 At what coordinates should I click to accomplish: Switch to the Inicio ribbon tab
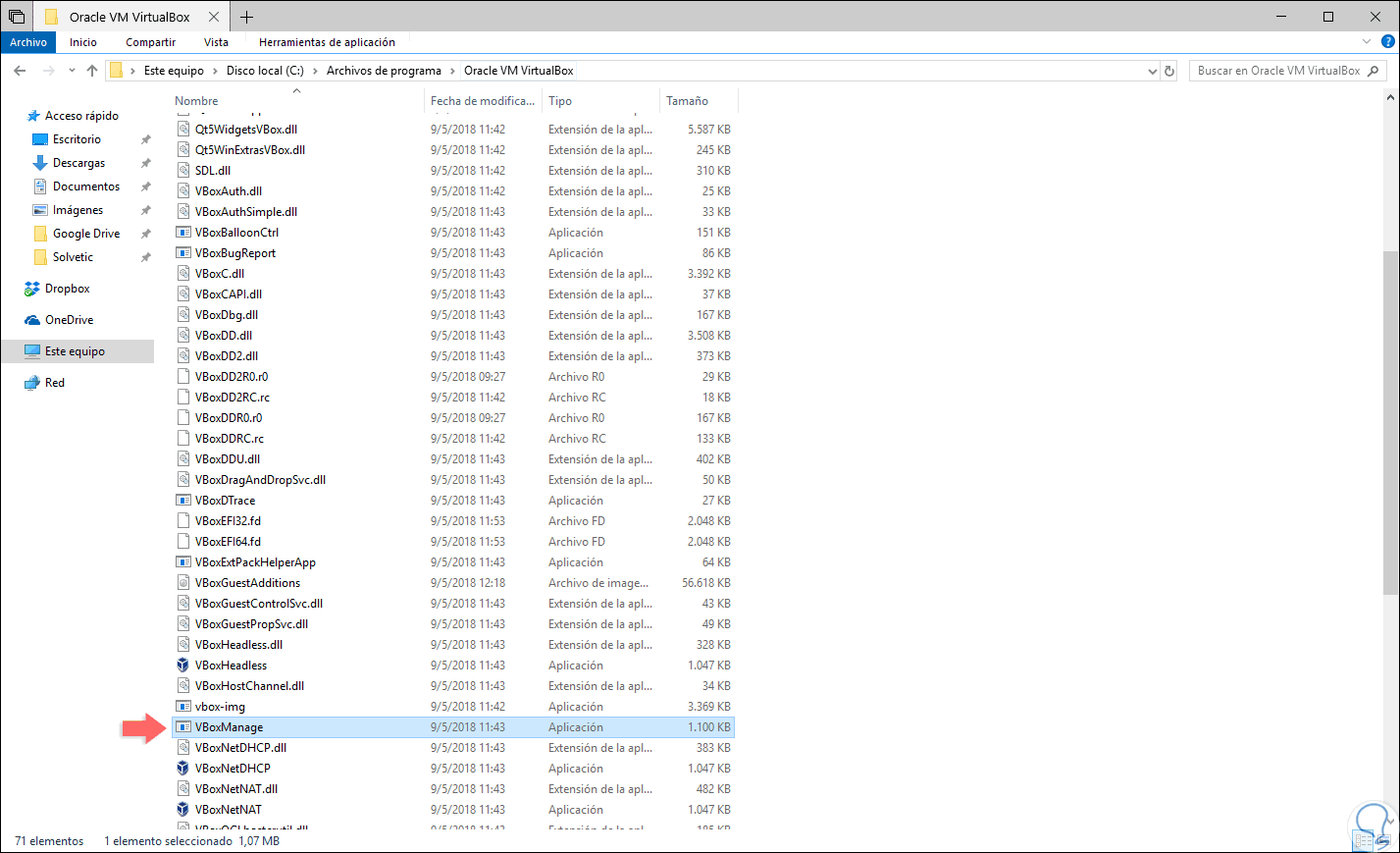(x=83, y=42)
